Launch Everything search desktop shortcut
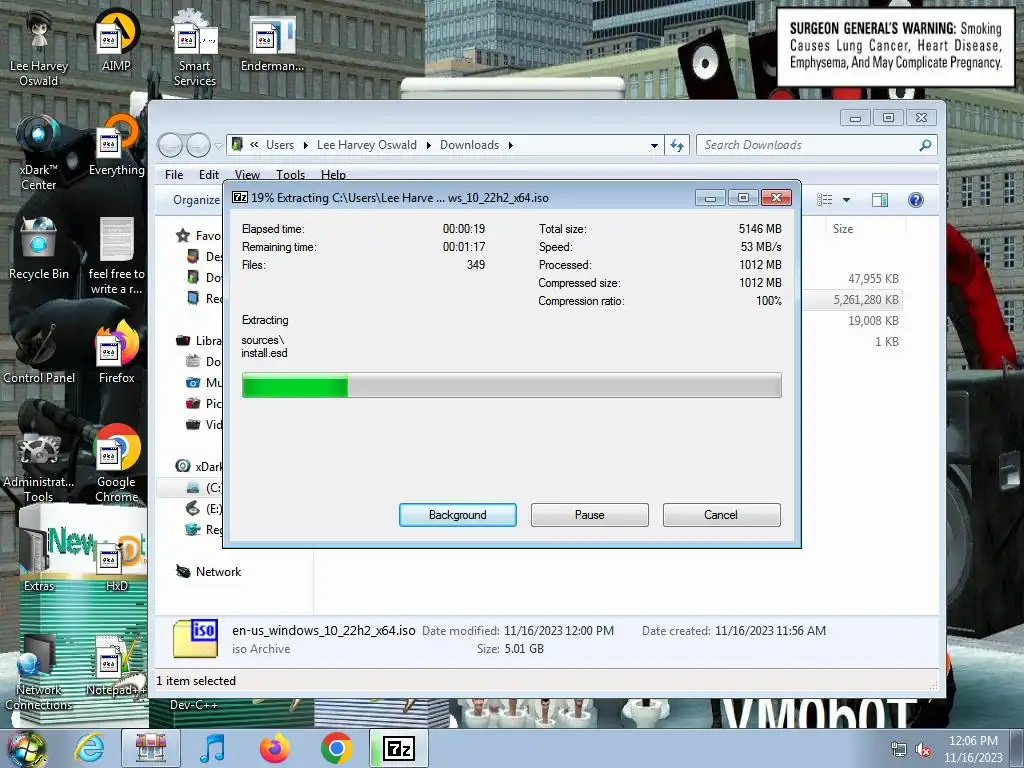 click(116, 145)
